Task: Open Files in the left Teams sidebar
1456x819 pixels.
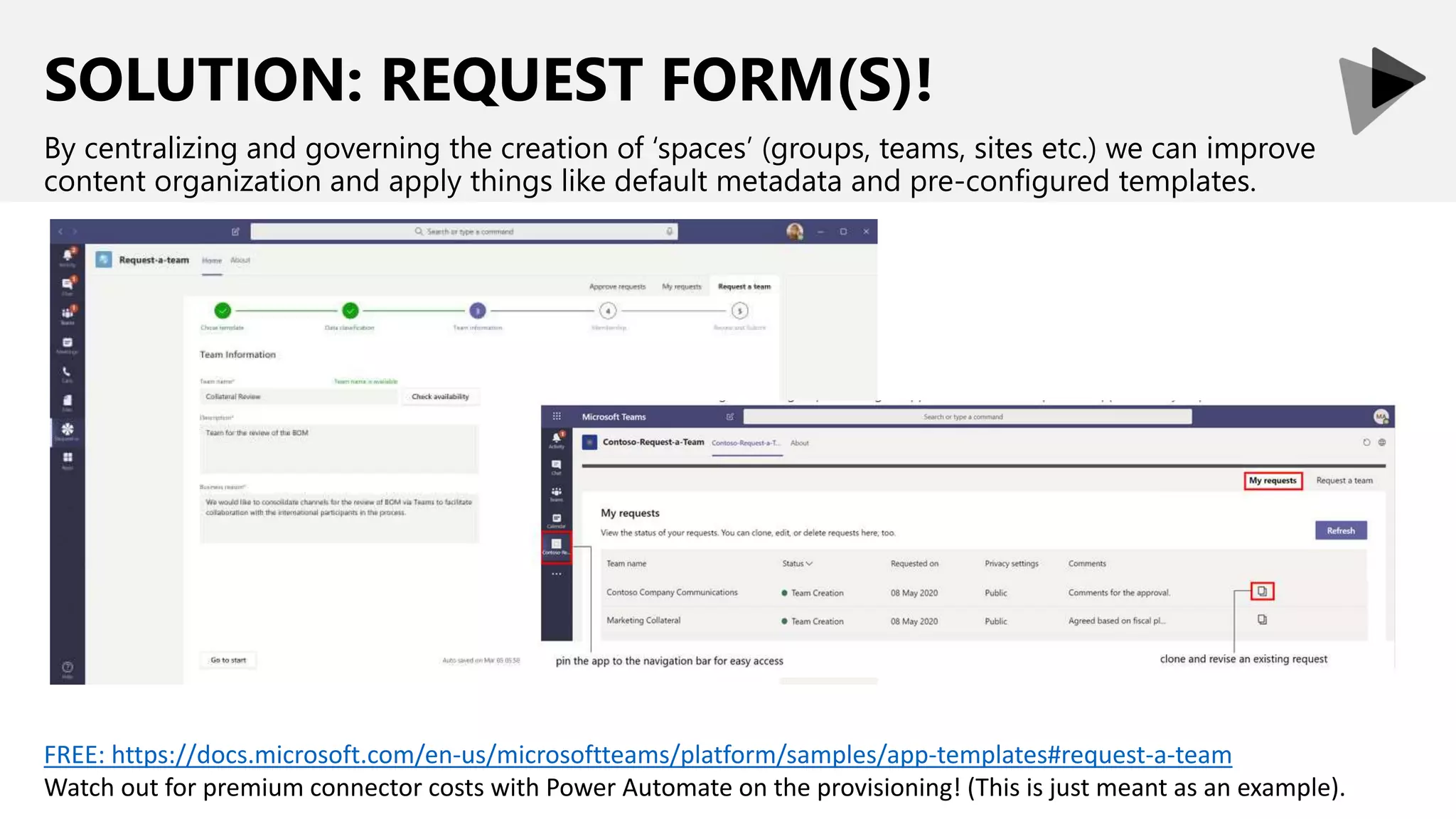Action: [68, 402]
